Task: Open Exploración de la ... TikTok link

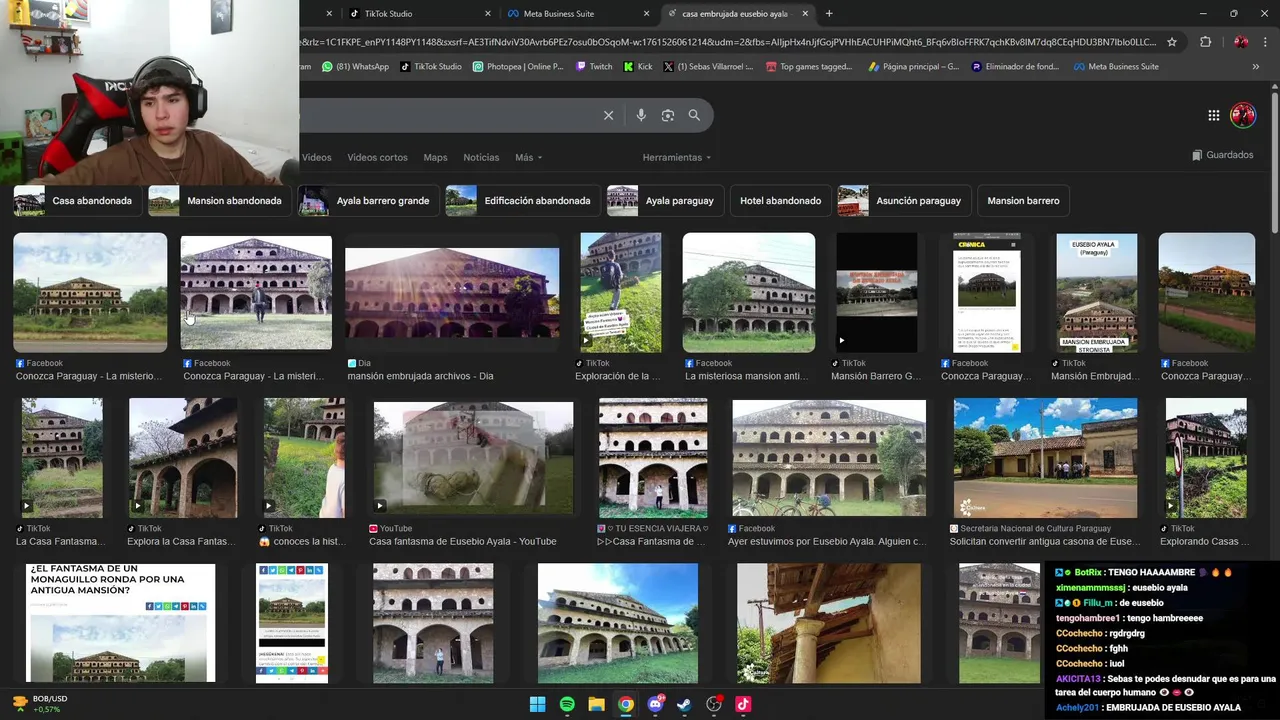Action: click(x=618, y=376)
